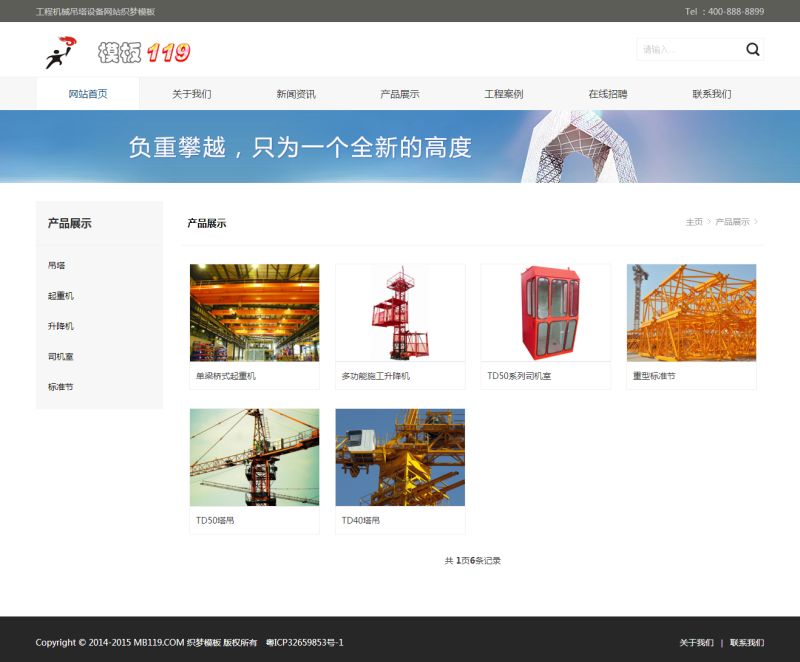
Task: Click the sidebar 产品展示 heading
Action: (x=69, y=223)
